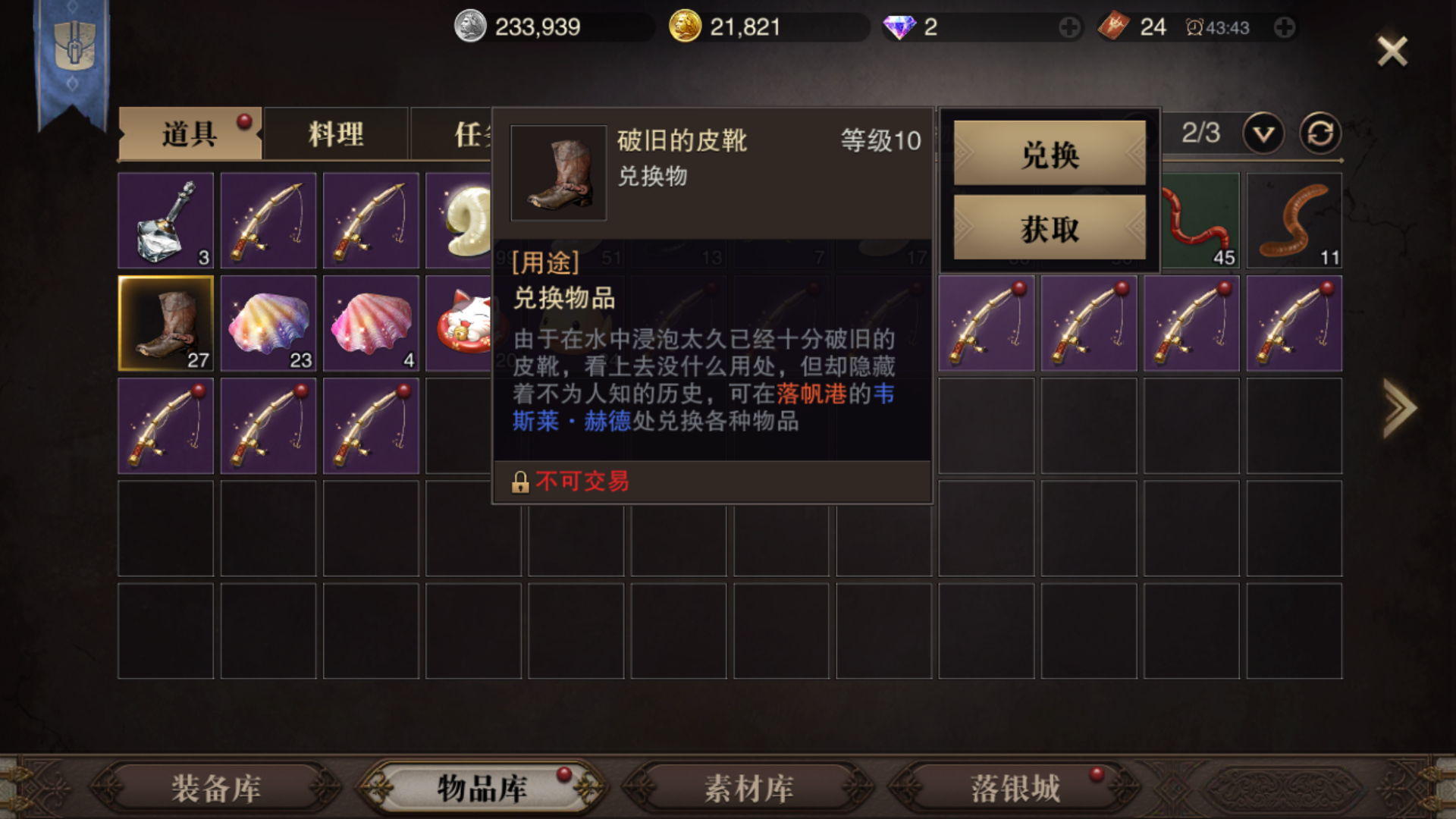Image resolution: width=1456 pixels, height=819 pixels.
Task: Click the plus icon next to diamonds
Action: (x=1069, y=28)
